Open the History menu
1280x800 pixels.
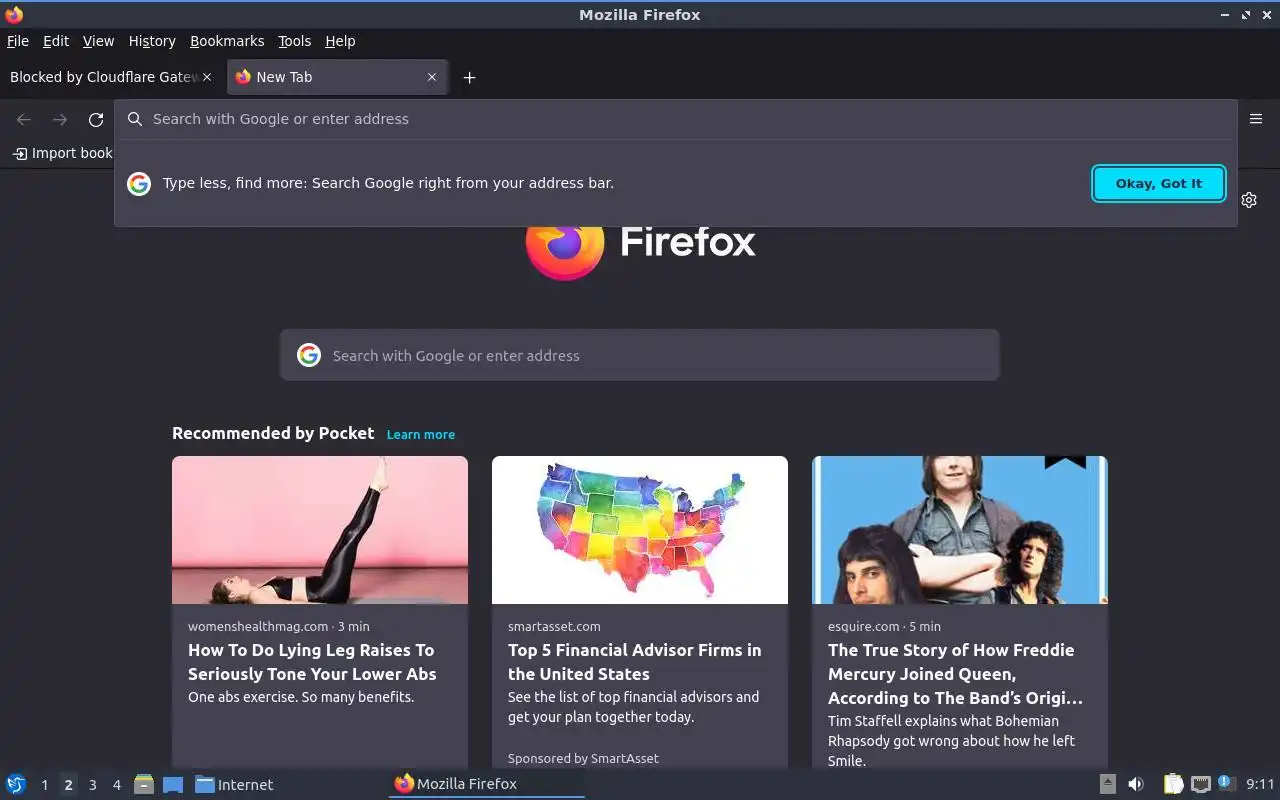[152, 41]
